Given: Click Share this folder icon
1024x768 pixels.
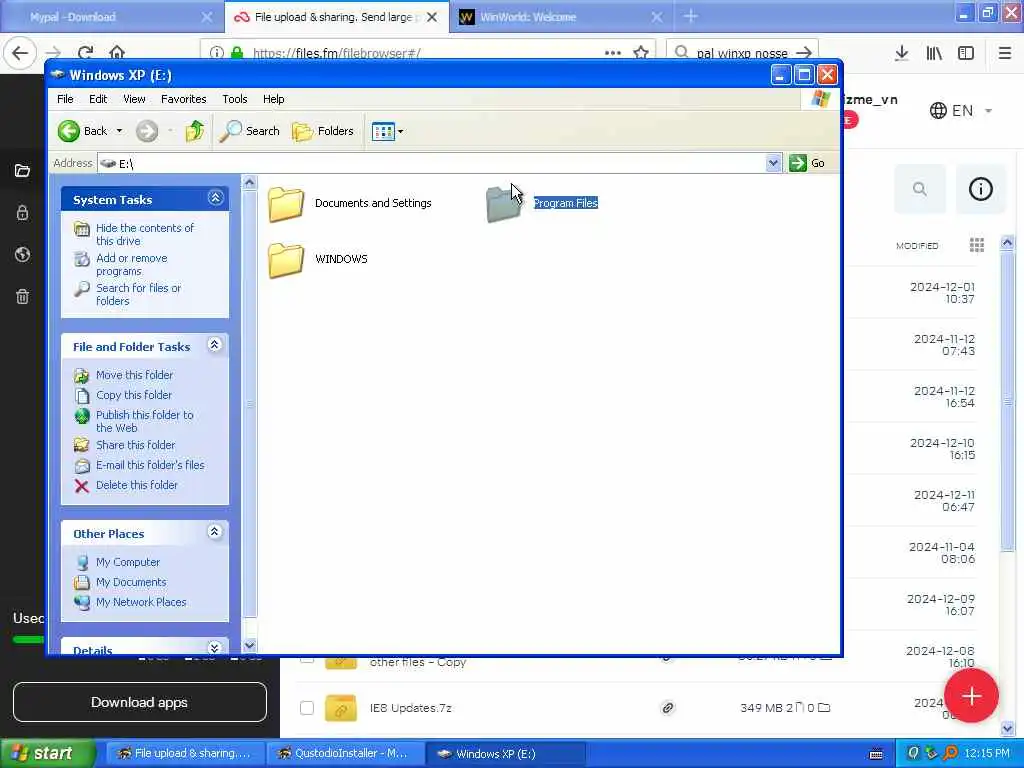Looking at the screenshot, I should [82, 445].
